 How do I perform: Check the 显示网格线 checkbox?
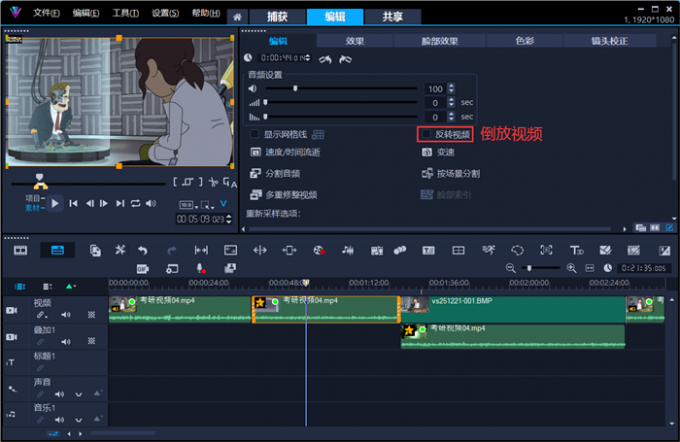tap(255, 134)
